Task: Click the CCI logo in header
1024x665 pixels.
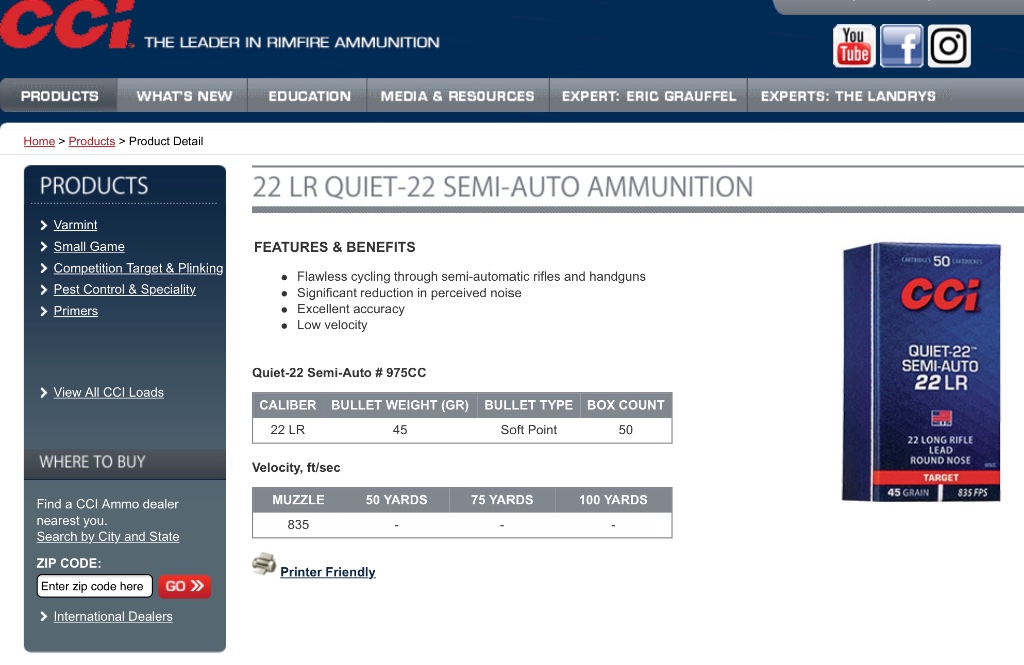Action: click(67, 24)
